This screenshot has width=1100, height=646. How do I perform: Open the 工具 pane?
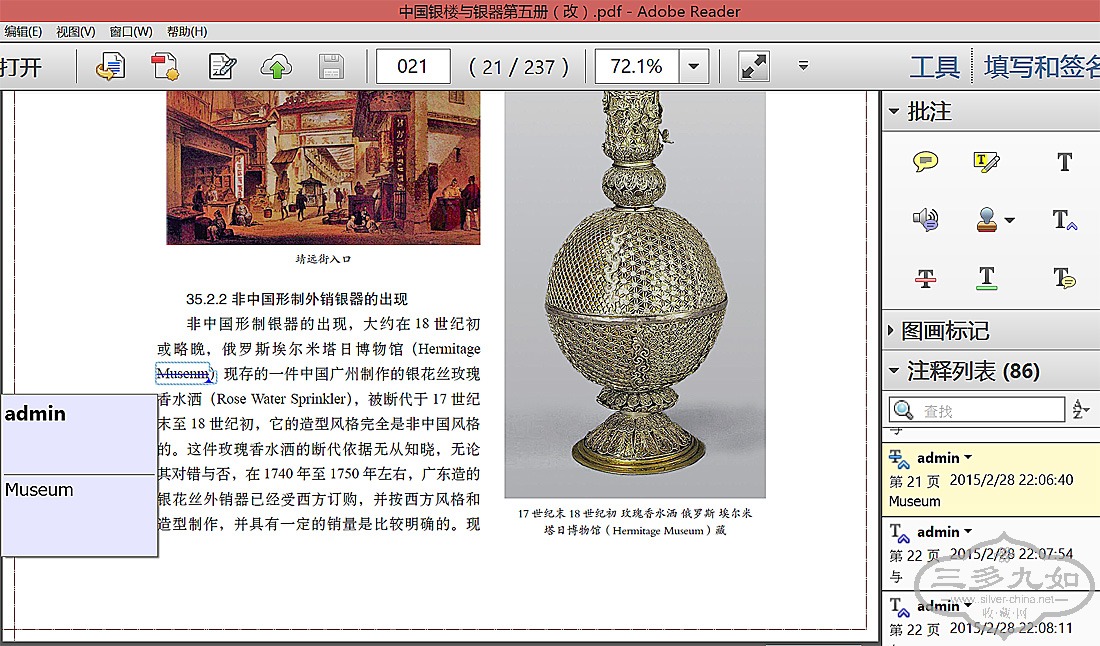[x=934, y=67]
